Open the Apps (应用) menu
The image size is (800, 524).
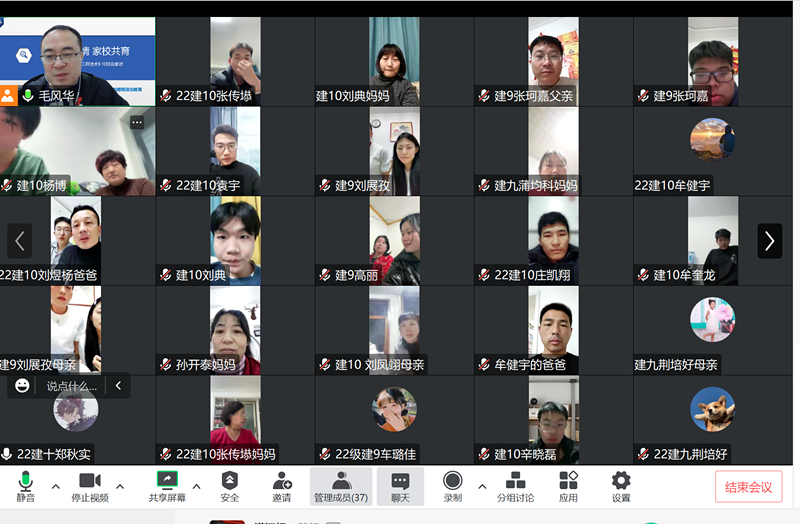click(568, 485)
